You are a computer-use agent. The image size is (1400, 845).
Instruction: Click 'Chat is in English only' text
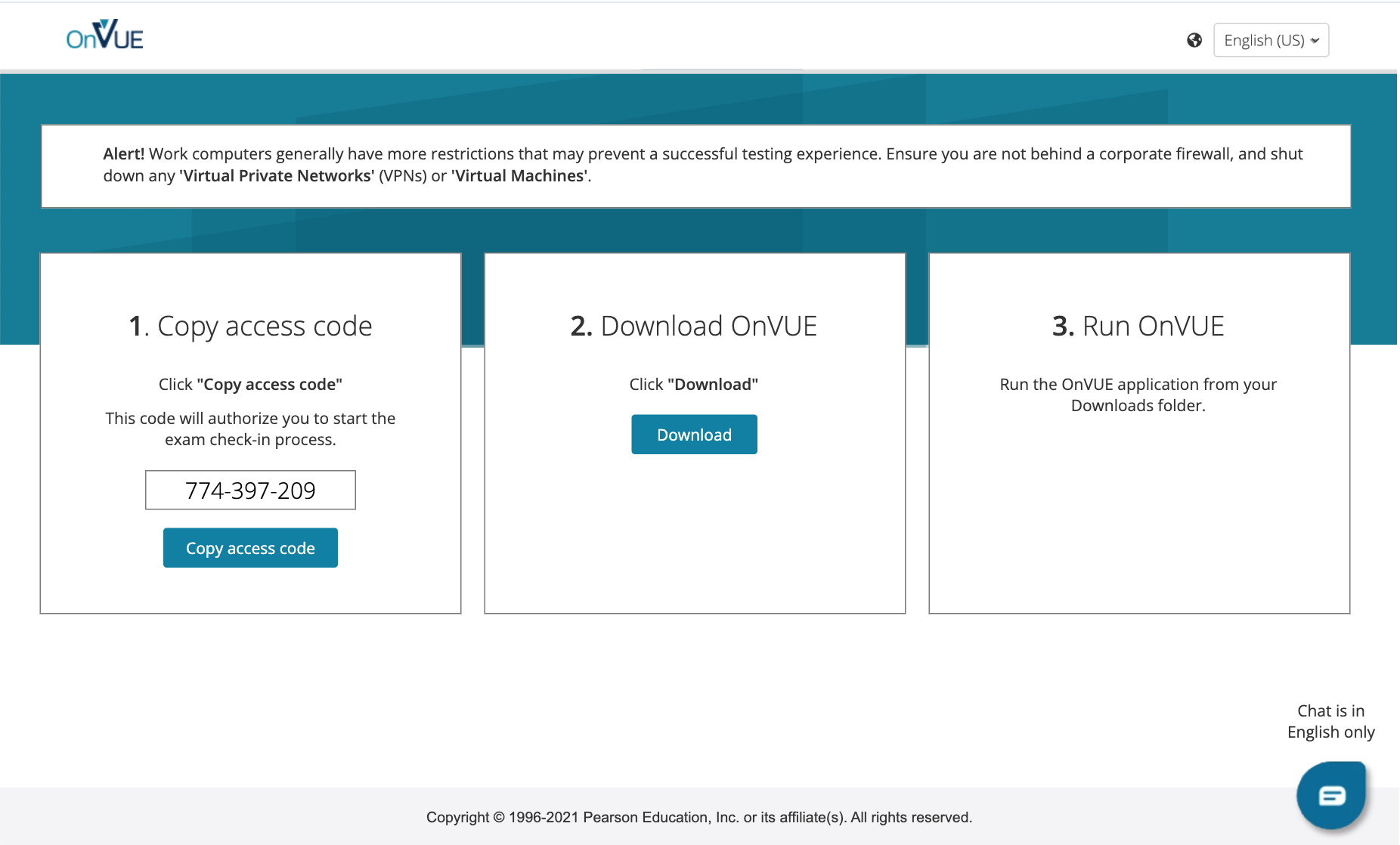coord(1330,722)
